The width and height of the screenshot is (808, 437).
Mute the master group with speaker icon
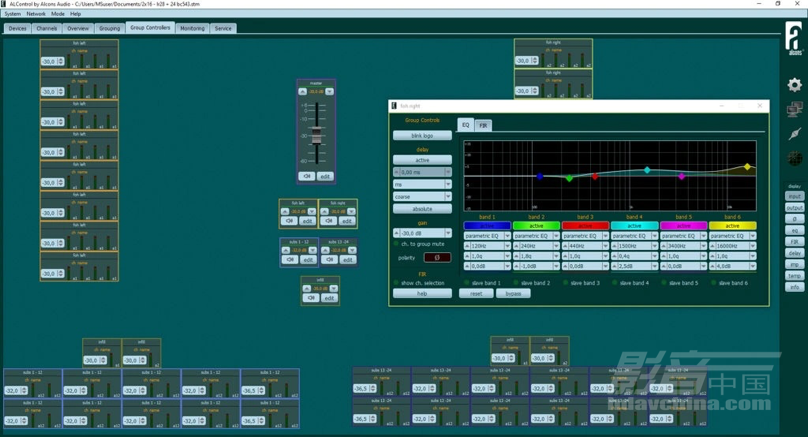(307, 176)
